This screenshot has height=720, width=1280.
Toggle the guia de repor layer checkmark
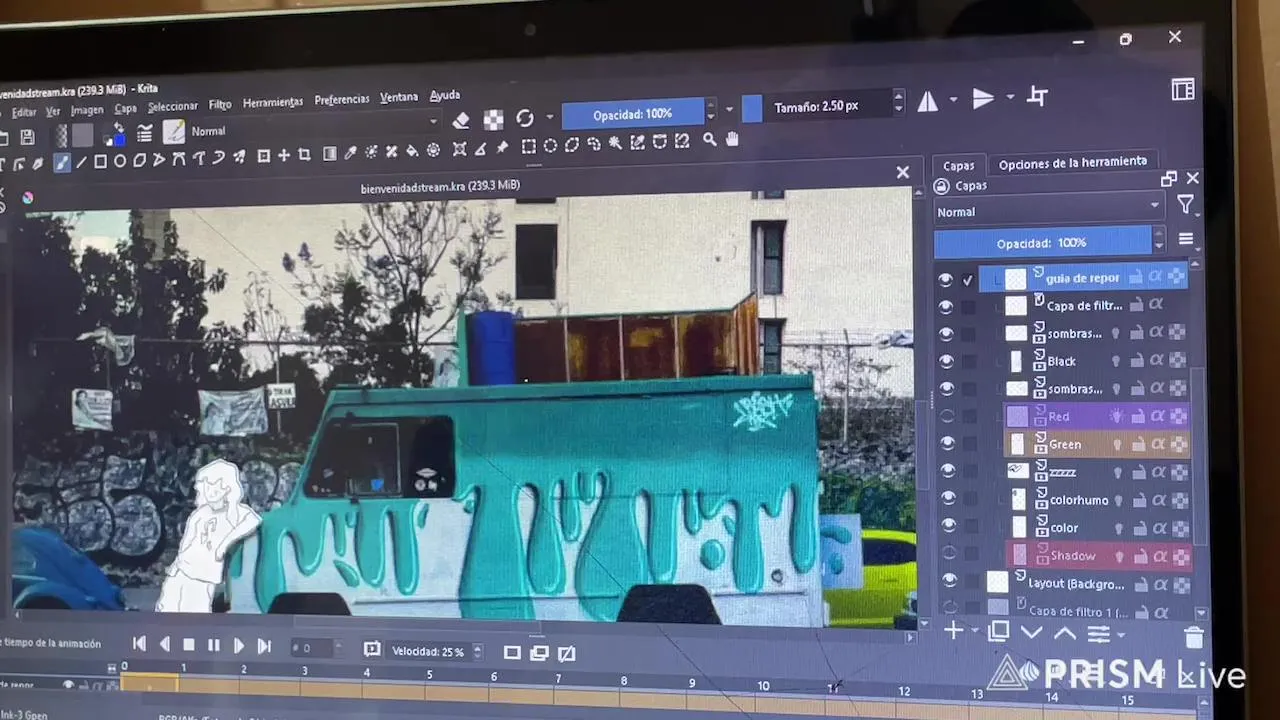click(968, 281)
